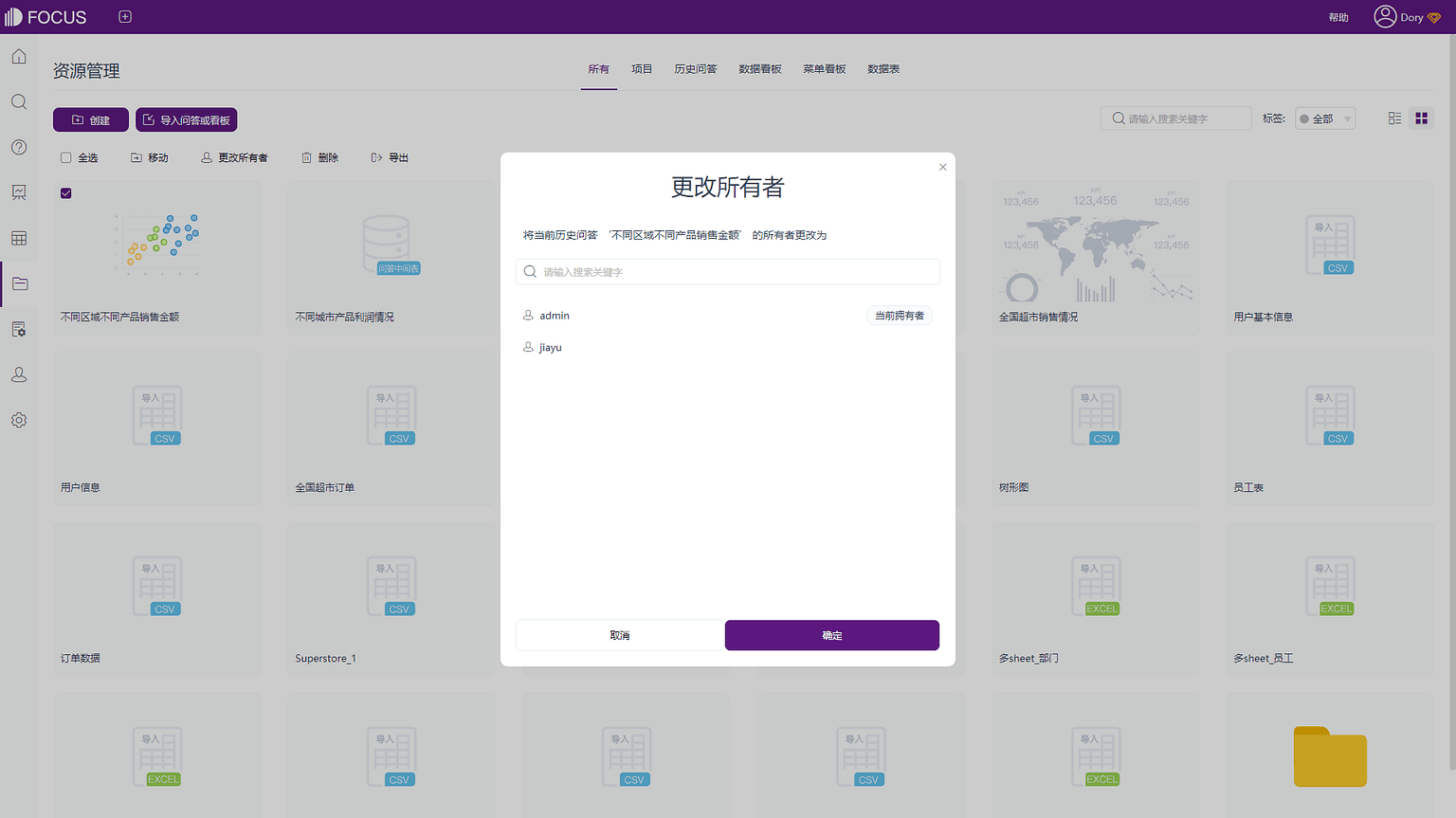Click the 导出 toolbar action
Viewport: 1456px width, 818px height.
[x=390, y=157]
